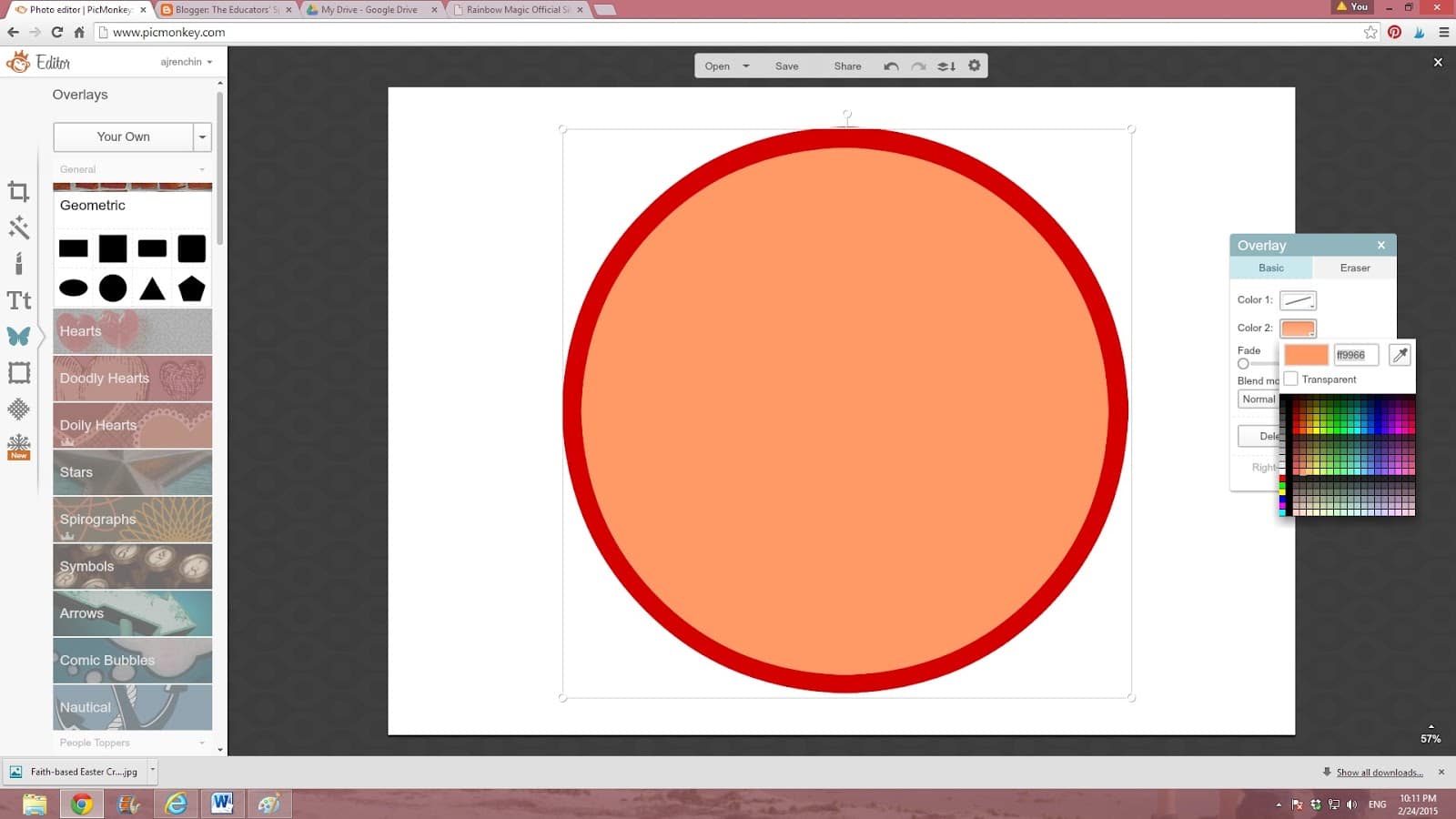Expand the Open dropdown arrow

pos(746,66)
